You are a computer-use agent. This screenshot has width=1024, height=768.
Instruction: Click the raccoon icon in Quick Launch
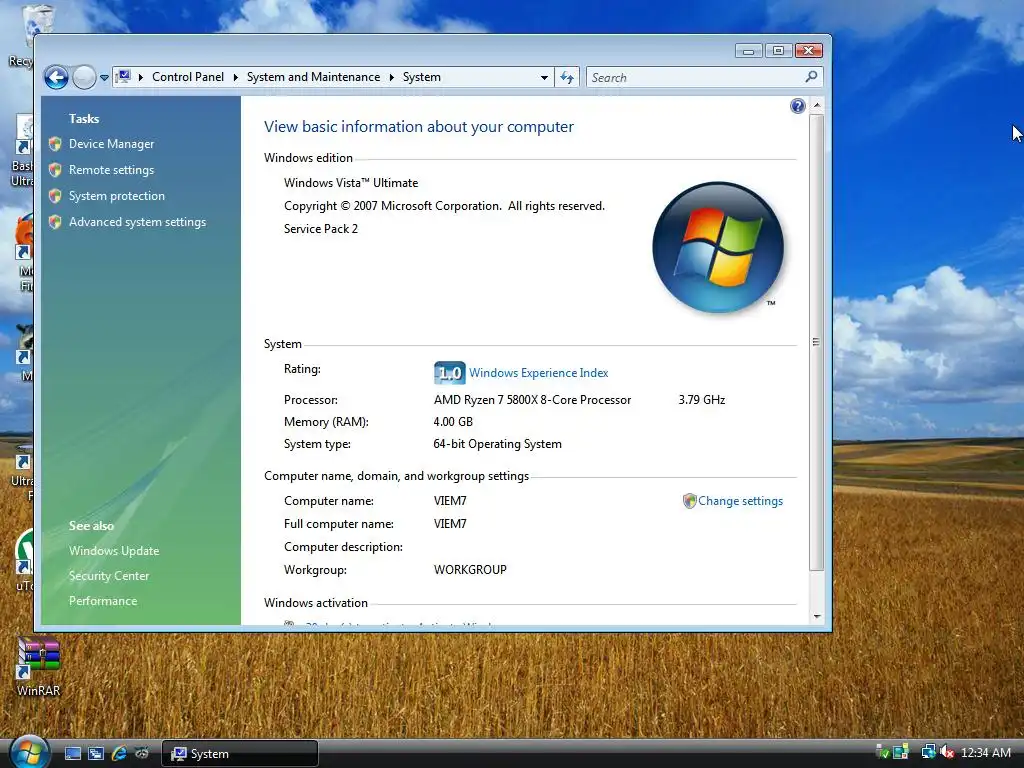(142, 754)
